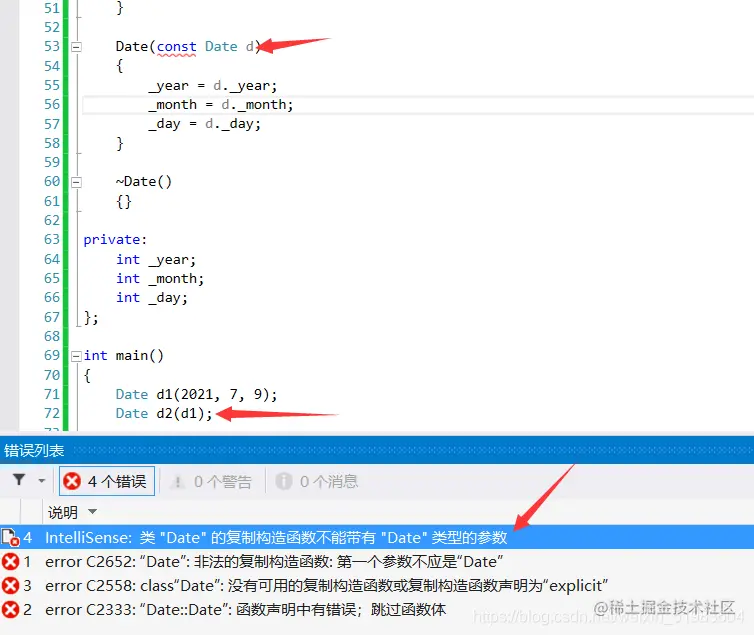754x635 pixels.
Task: Click the line number 60 in gutter
Action: pyautogui.click(x=52, y=182)
